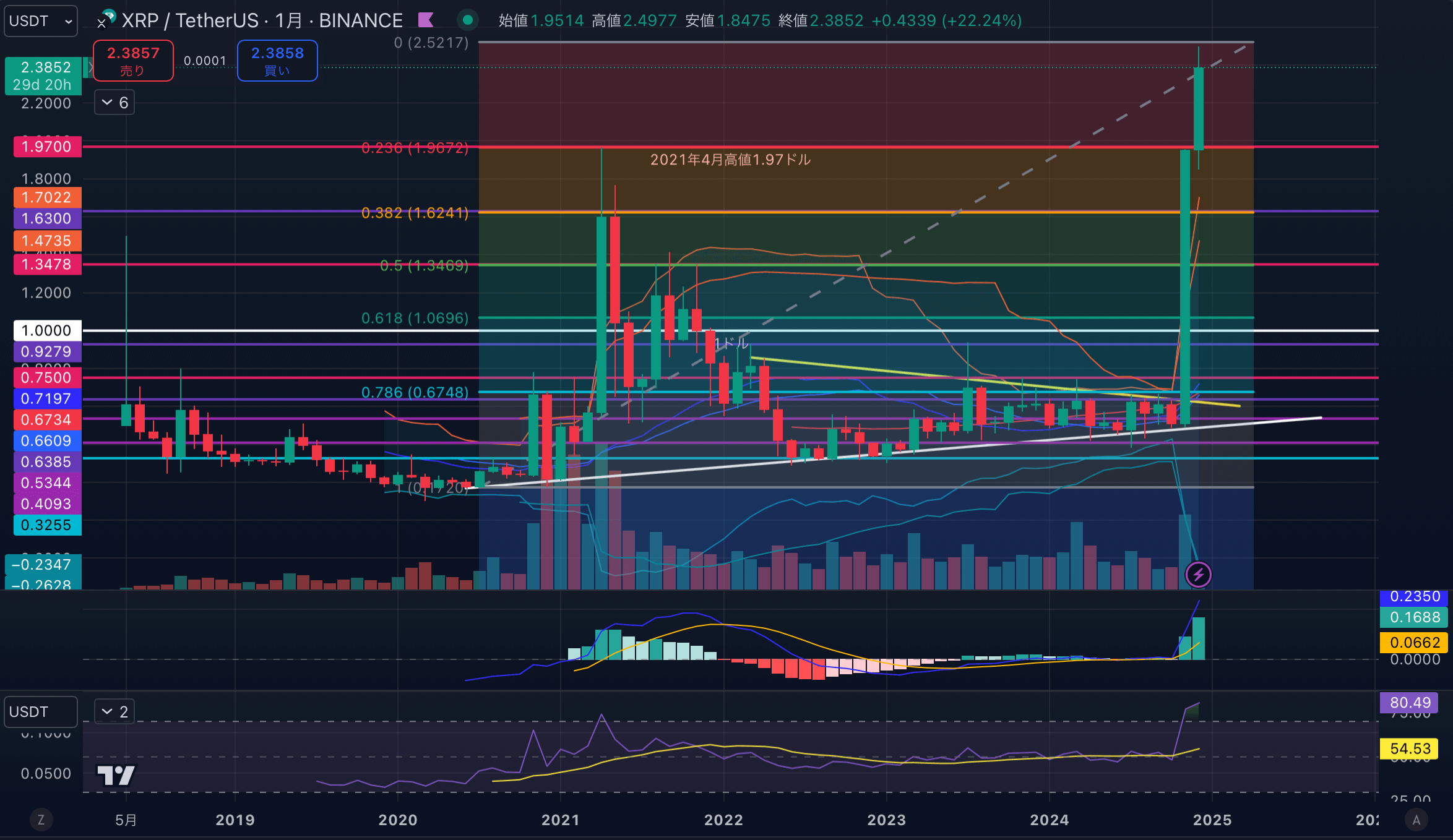Viewport: 1453px width, 840px height.
Task: Click the yellow 54.53 value label
Action: (x=1410, y=749)
